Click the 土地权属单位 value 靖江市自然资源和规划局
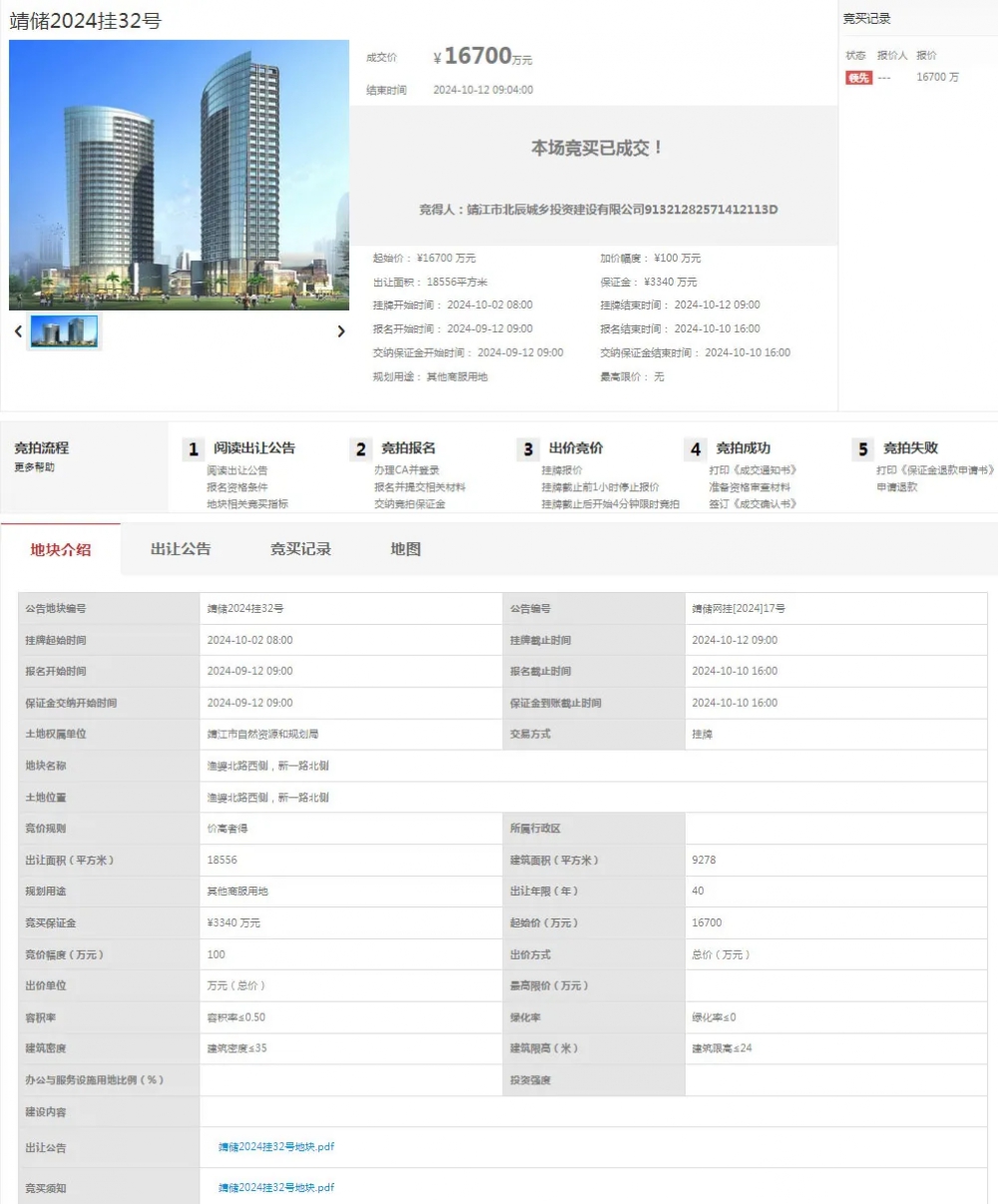Image resolution: width=998 pixels, height=1204 pixels. pos(262,735)
